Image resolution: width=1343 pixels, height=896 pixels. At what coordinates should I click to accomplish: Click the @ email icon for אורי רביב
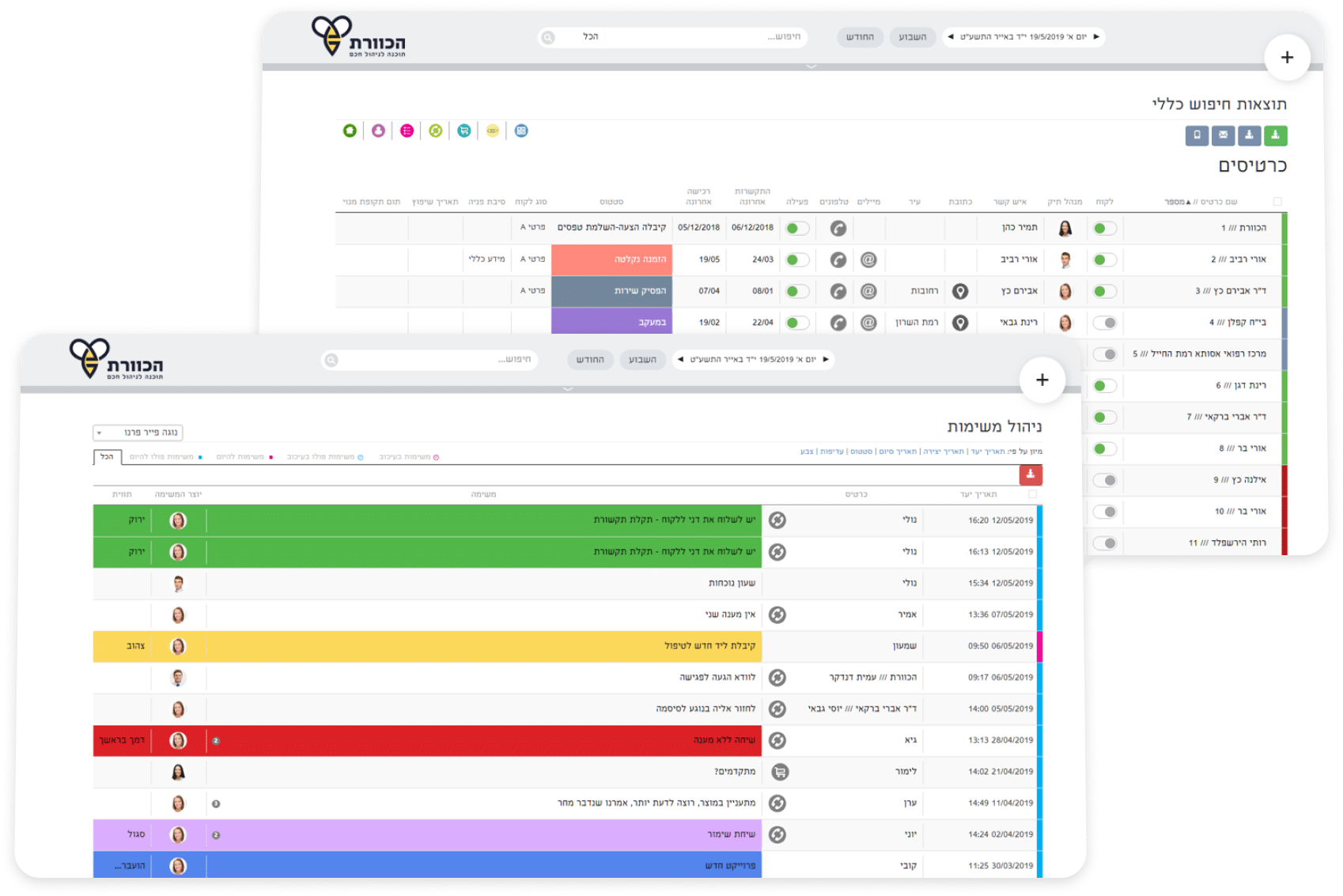[868, 259]
